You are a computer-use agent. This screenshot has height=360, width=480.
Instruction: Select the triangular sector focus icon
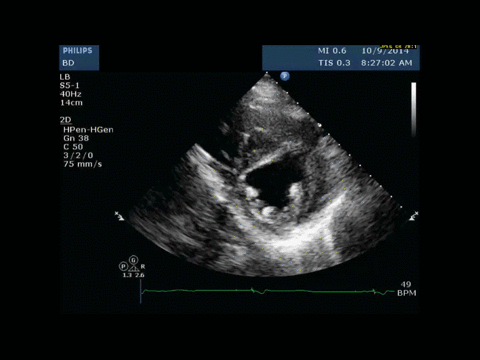[x=134, y=269]
